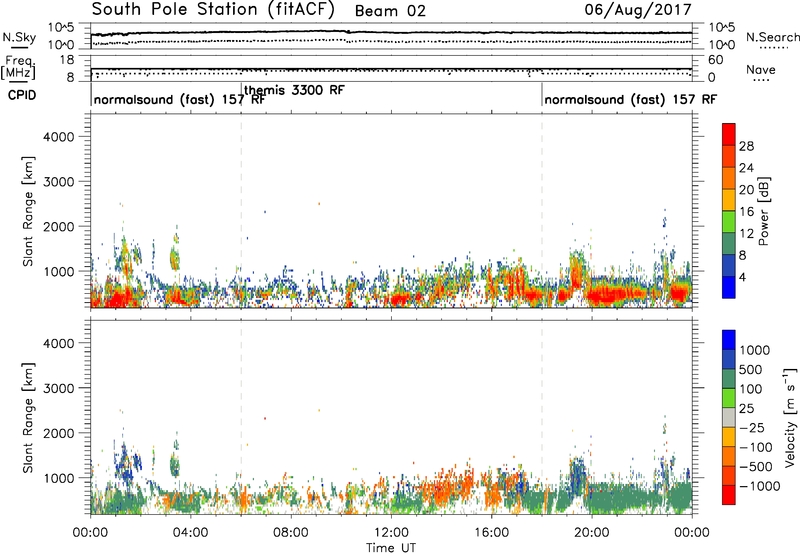The height and width of the screenshot is (554, 800).
Task: Click the '20:00' time tick label
Action: tap(591, 533)
